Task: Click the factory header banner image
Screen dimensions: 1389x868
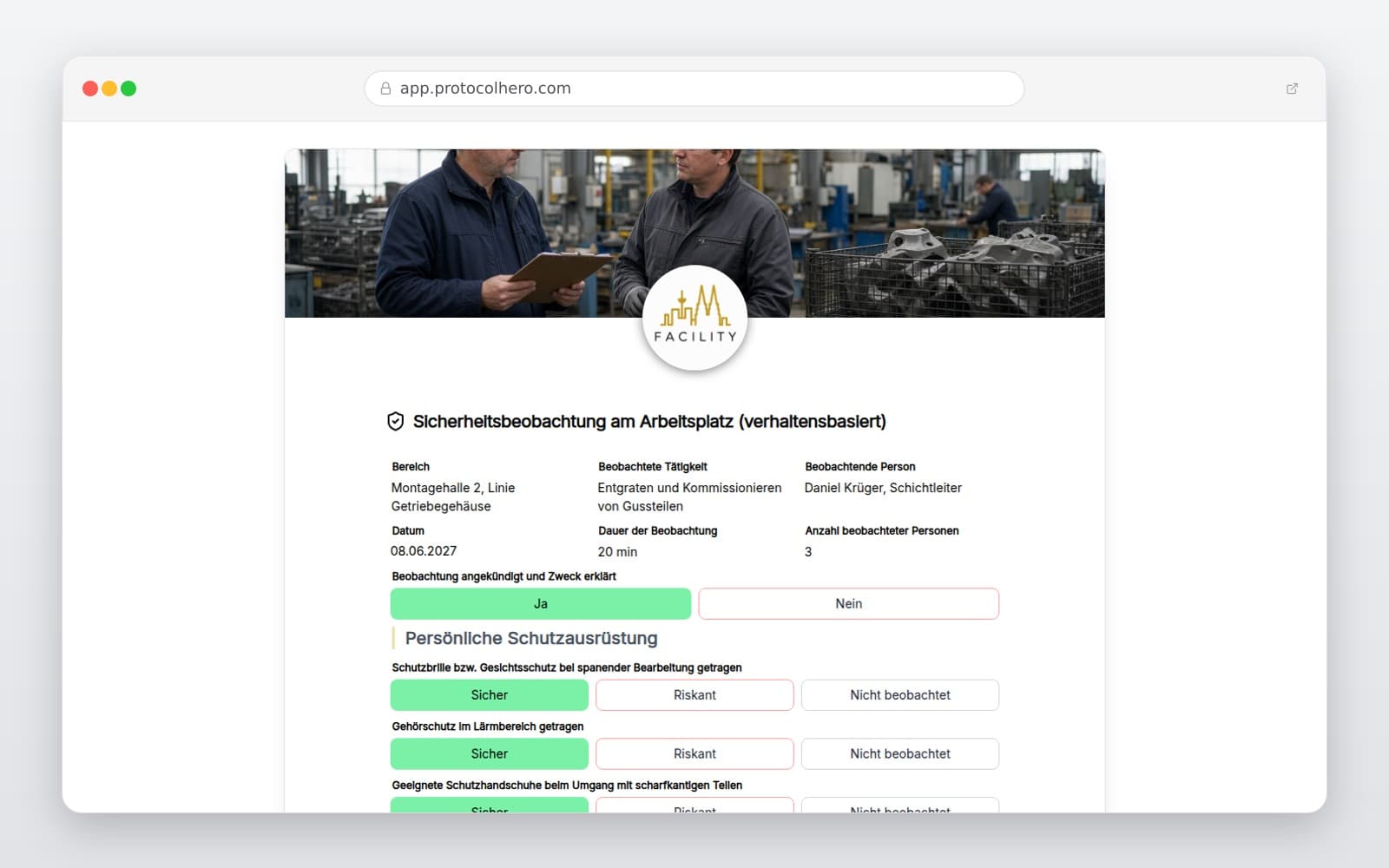Action: point(694,233)
